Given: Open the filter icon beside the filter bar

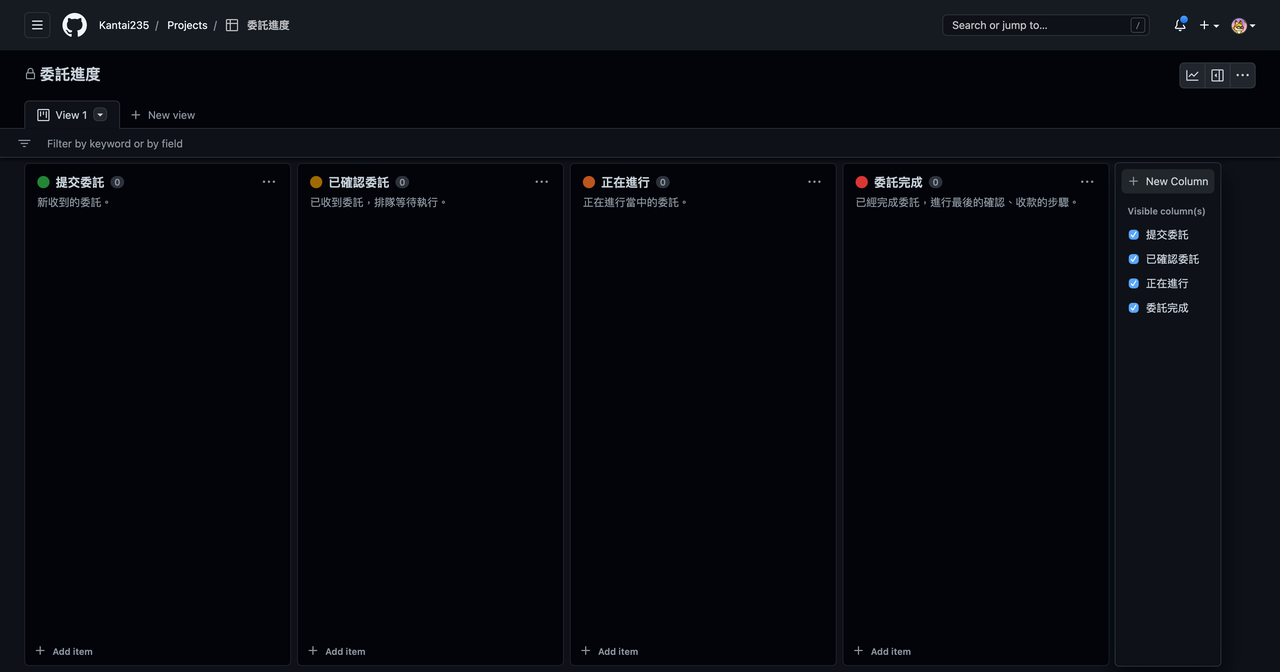Looking at the screenshot, I should click(x=23, y=143).
